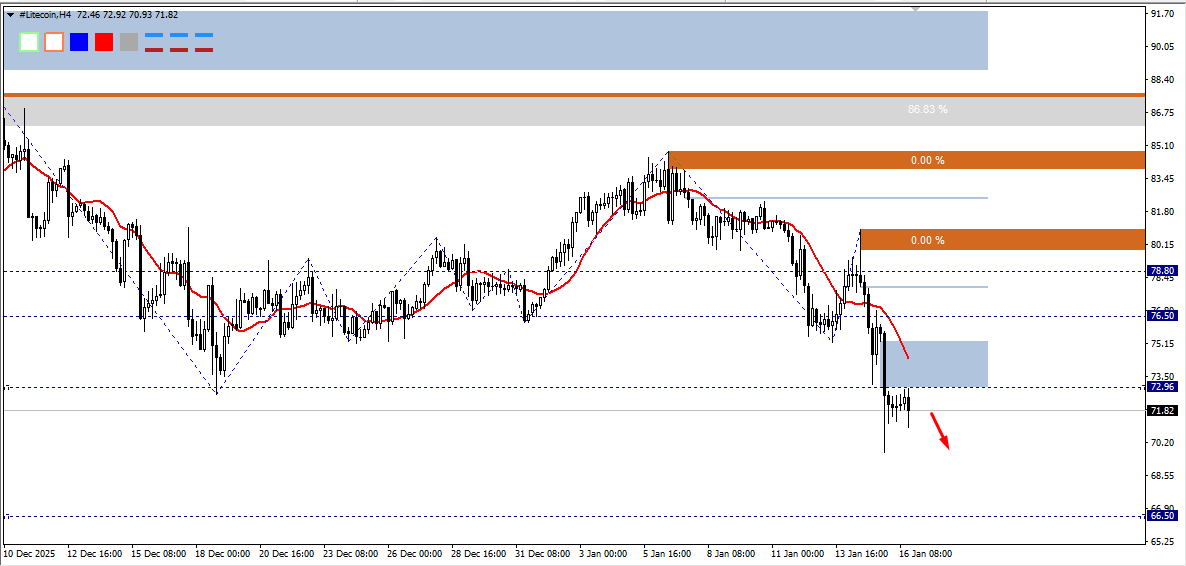The width and height of the screenshot is (1186, 566).
Task: Select the 72.96 price level tag
Action: click(x=1161, y=387)
